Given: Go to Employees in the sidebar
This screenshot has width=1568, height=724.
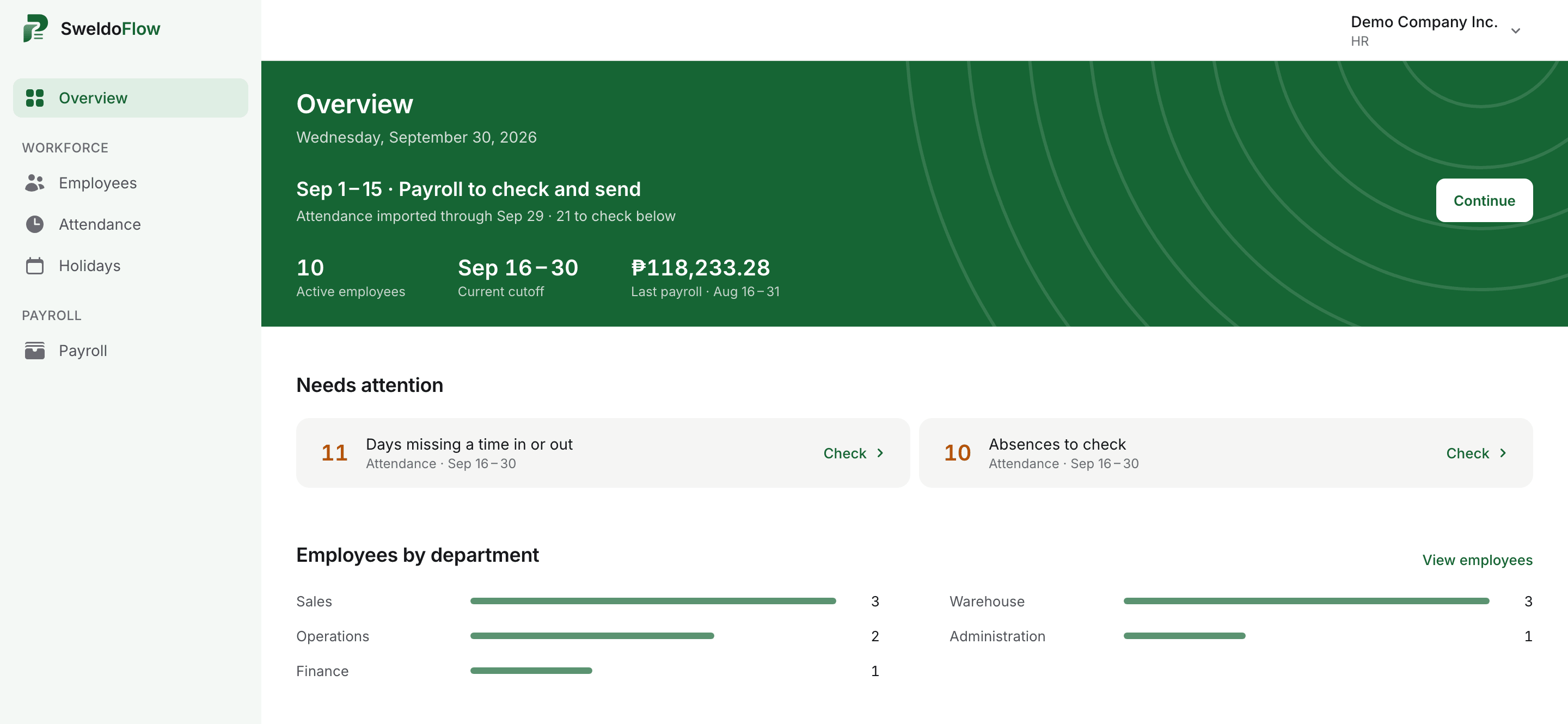Looking at the screenshot, I should click(x=130, y=182).
